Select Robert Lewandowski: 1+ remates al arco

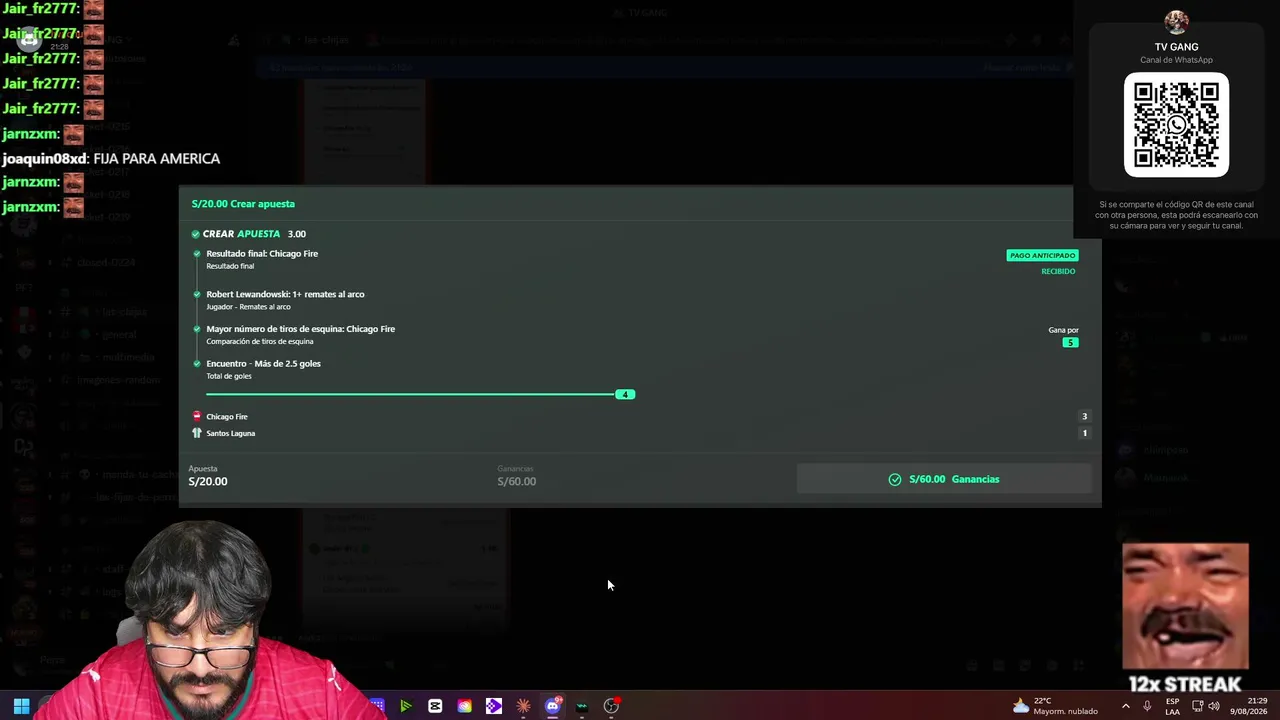click(285, 294)
